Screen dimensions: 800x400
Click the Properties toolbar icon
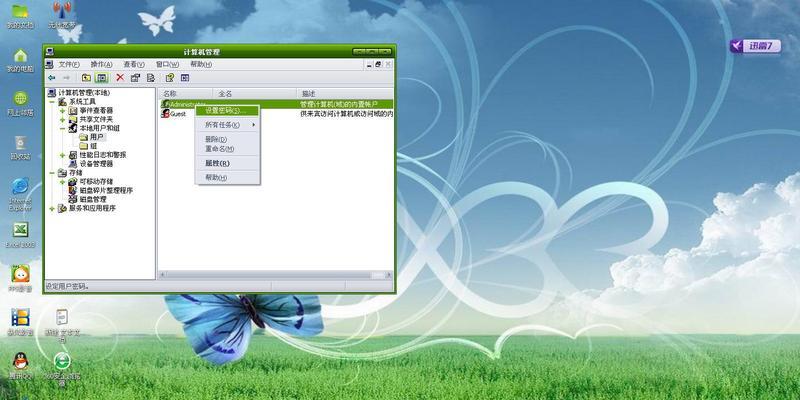pos(135,78)
